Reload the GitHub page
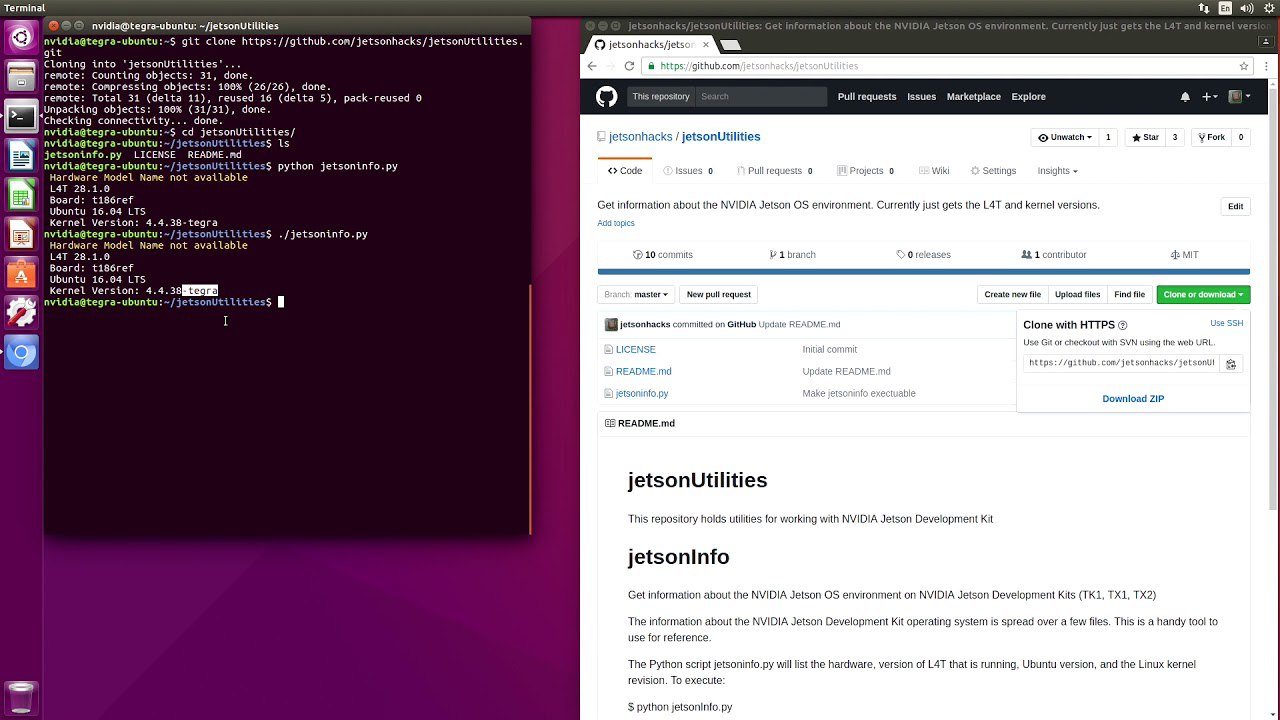 (x=629, y=66)
